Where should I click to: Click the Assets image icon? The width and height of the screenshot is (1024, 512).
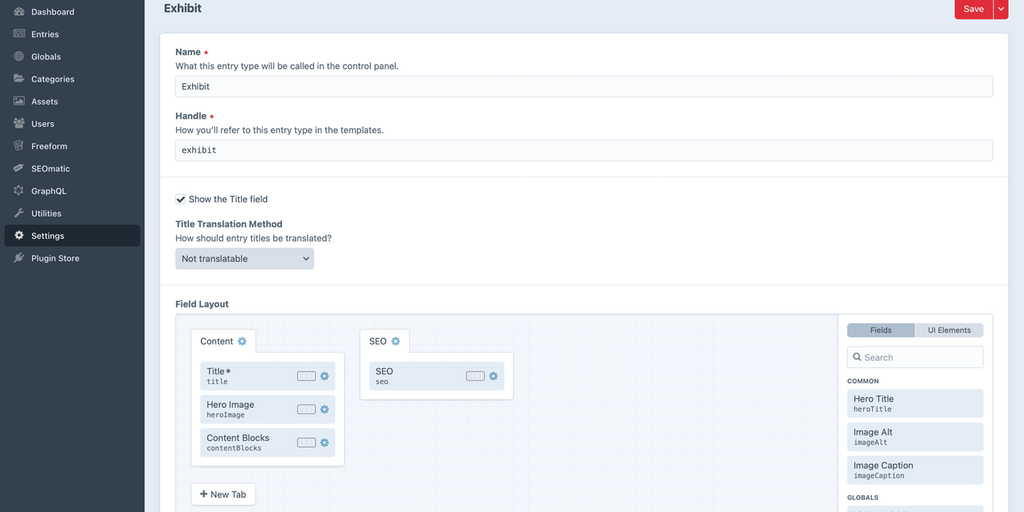[19, 101]
